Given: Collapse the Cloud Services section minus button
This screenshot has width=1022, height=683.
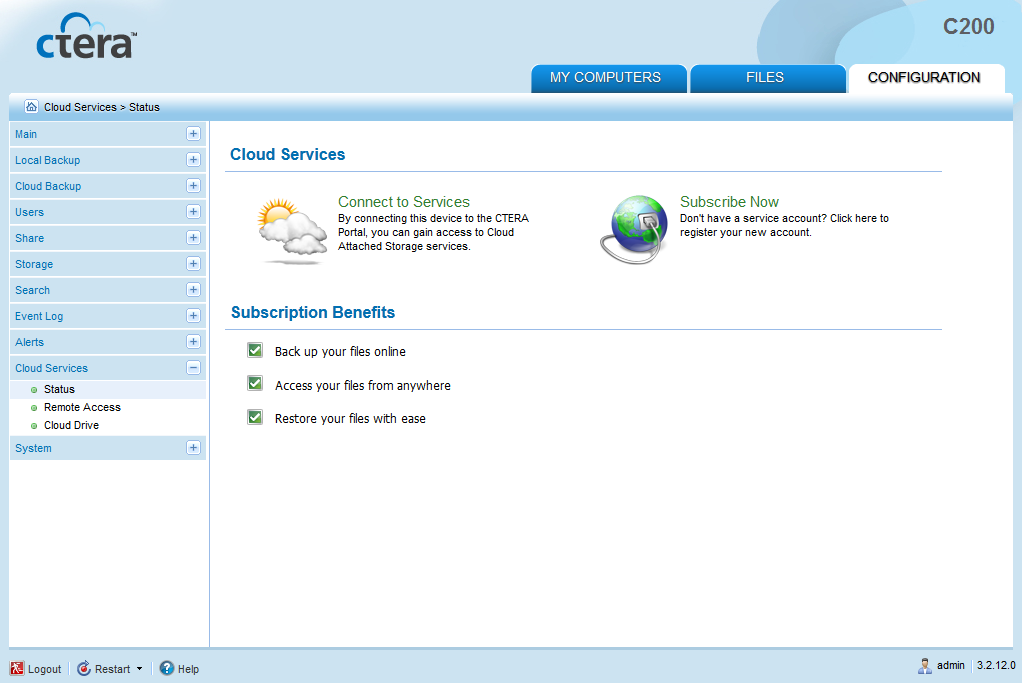Looking at the screenshot, I should pos(193,368).
